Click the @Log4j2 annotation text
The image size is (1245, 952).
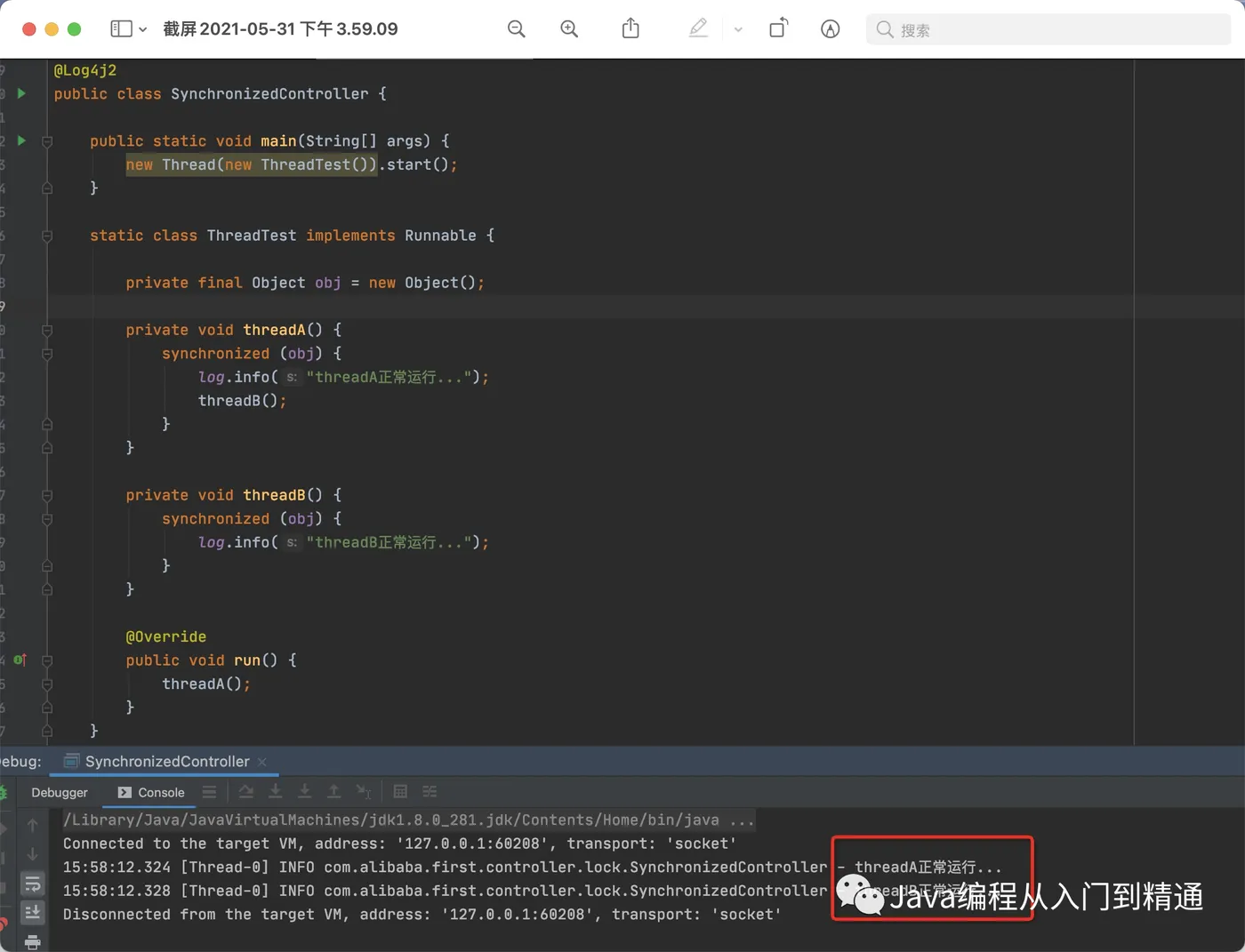pos(85,70)
